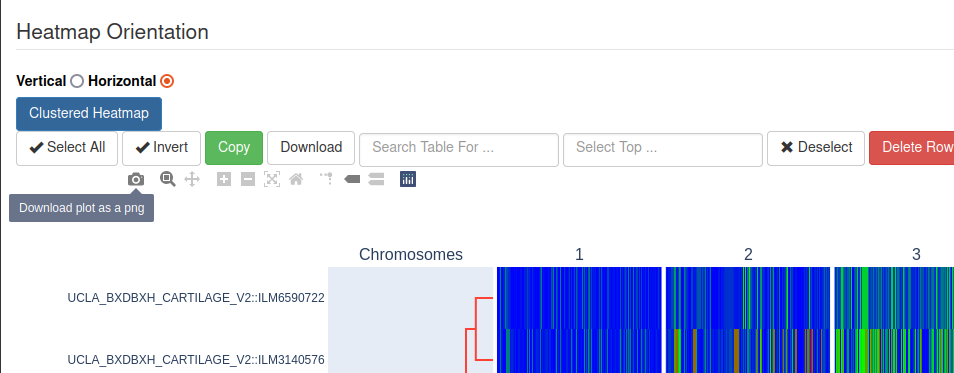Click the Zoom in plus icon

click(x=224, y=180)
